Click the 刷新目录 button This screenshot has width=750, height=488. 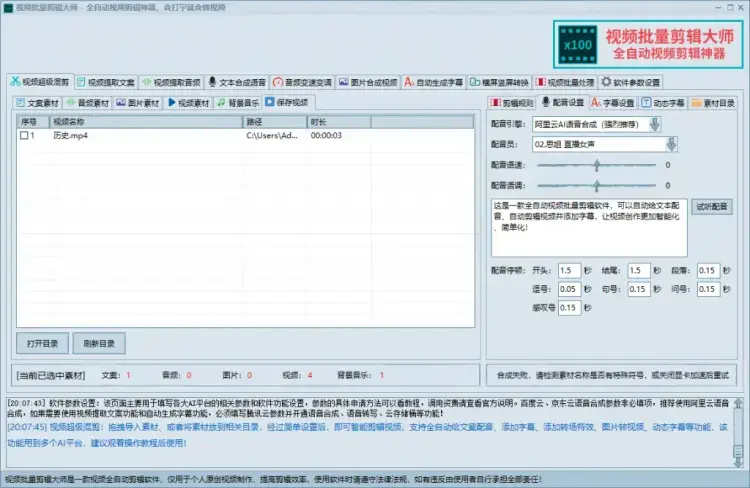[99, 344]
